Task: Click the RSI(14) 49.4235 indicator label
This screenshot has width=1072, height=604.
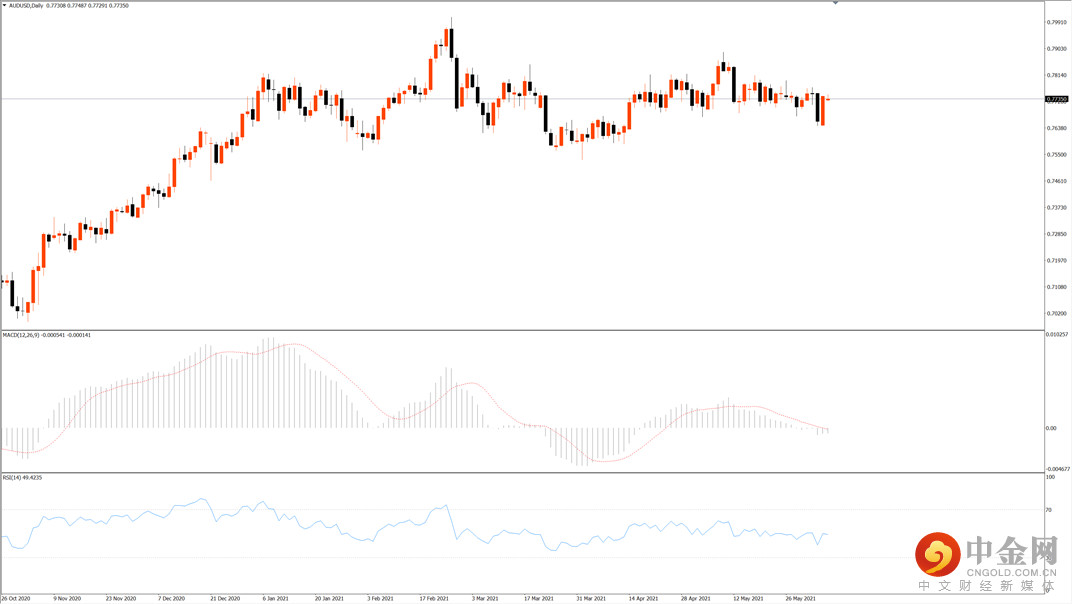Action: click(22, 477)
